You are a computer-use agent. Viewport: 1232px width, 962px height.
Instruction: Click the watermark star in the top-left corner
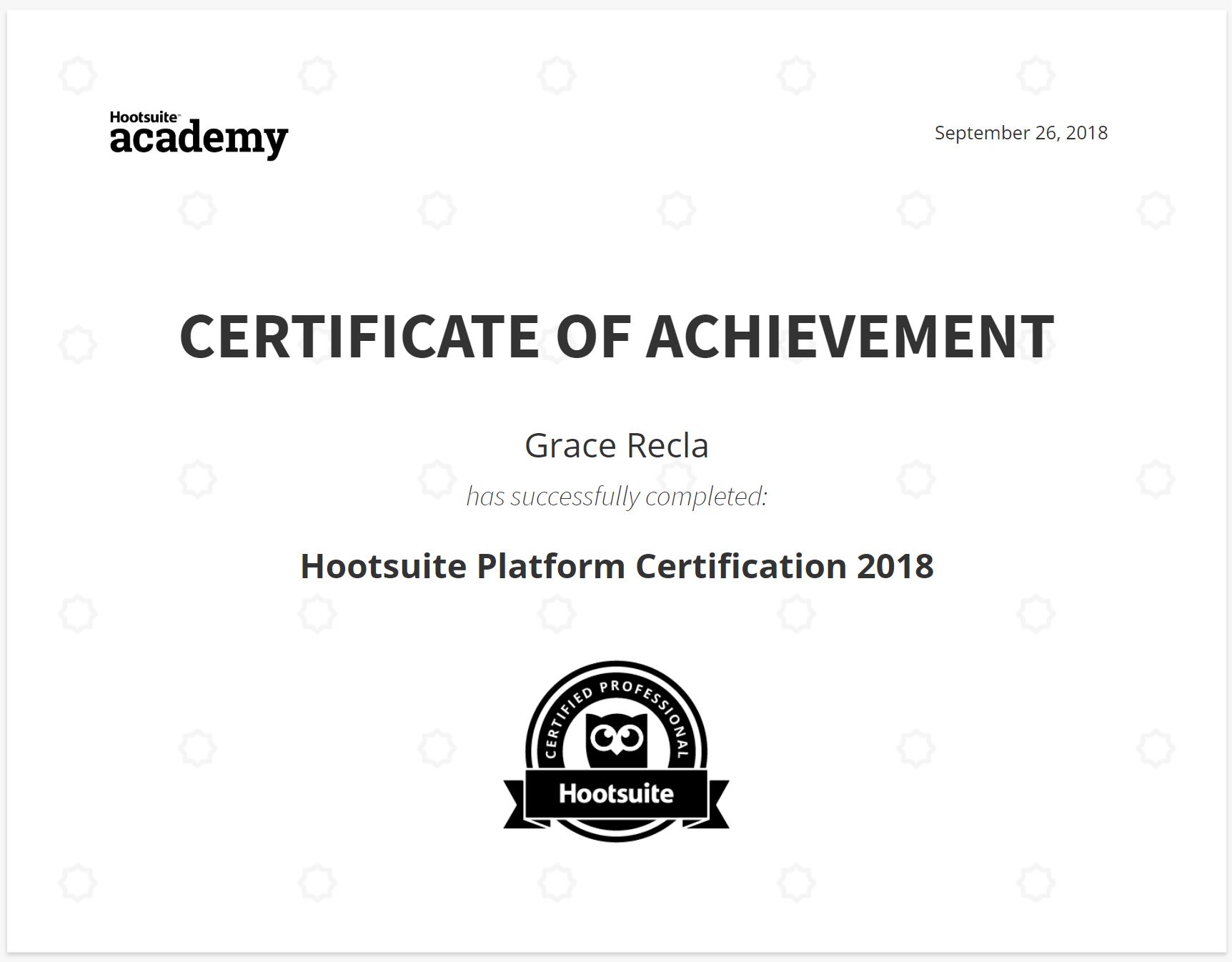(x=76, y=74)
